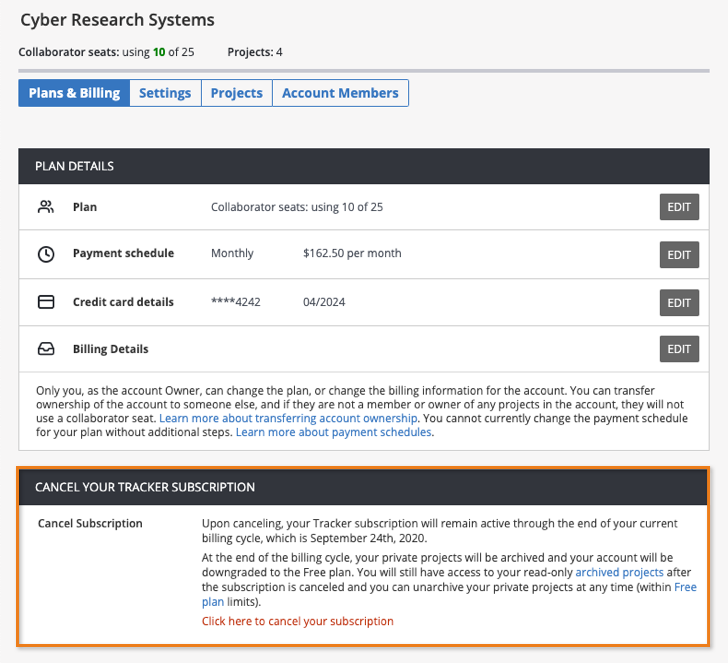This screenshot has height=663, width=728.
Task: Switch to the Settings tab
Action: (x=165, y=93)
